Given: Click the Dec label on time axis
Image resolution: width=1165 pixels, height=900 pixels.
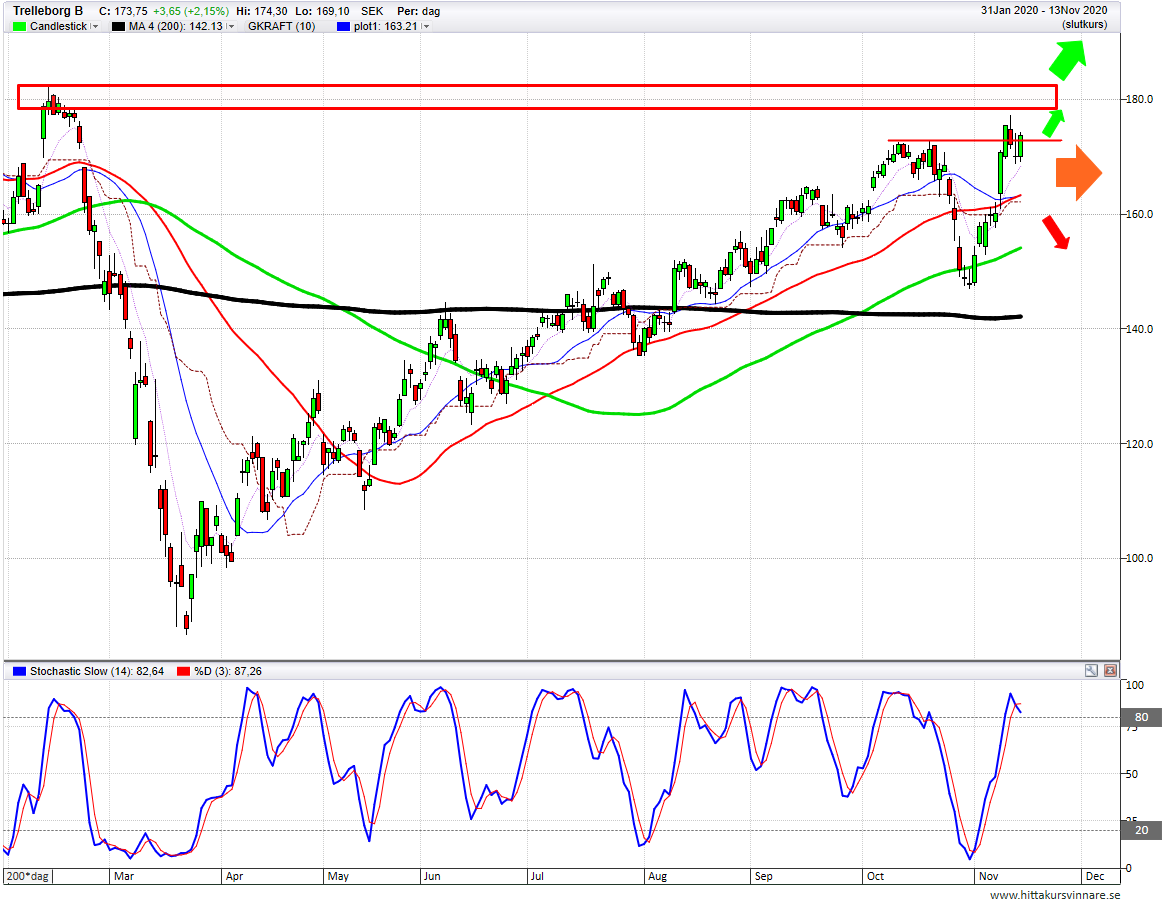Looking at the screenshot, I should click(x=1095, y=876).
